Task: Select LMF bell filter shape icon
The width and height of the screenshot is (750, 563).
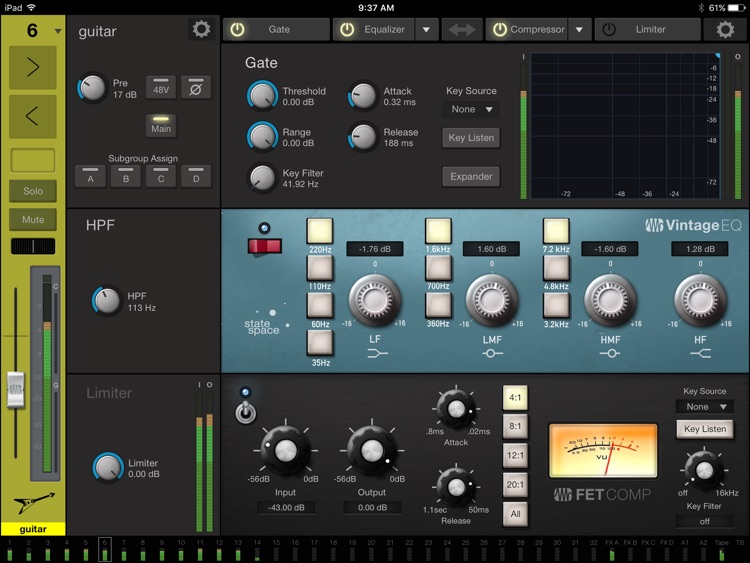Action: (492, 353)
